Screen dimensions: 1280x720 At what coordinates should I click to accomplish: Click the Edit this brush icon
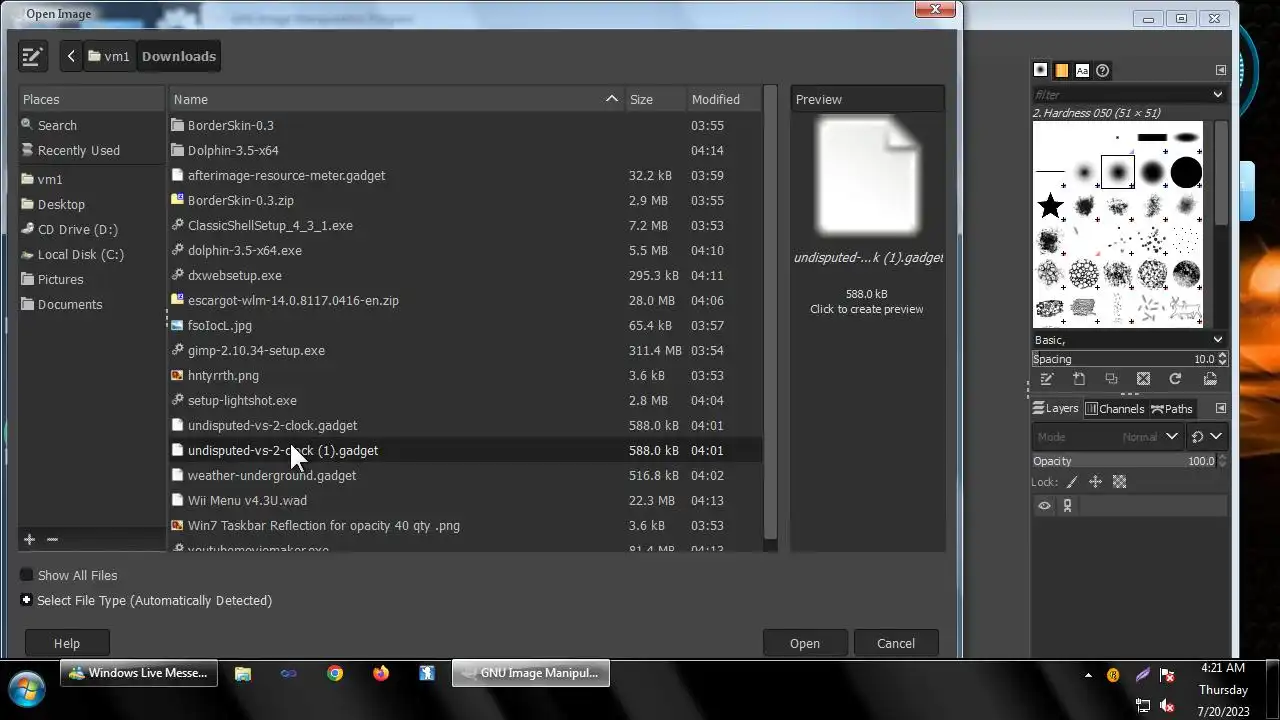tap(1047, 379)
